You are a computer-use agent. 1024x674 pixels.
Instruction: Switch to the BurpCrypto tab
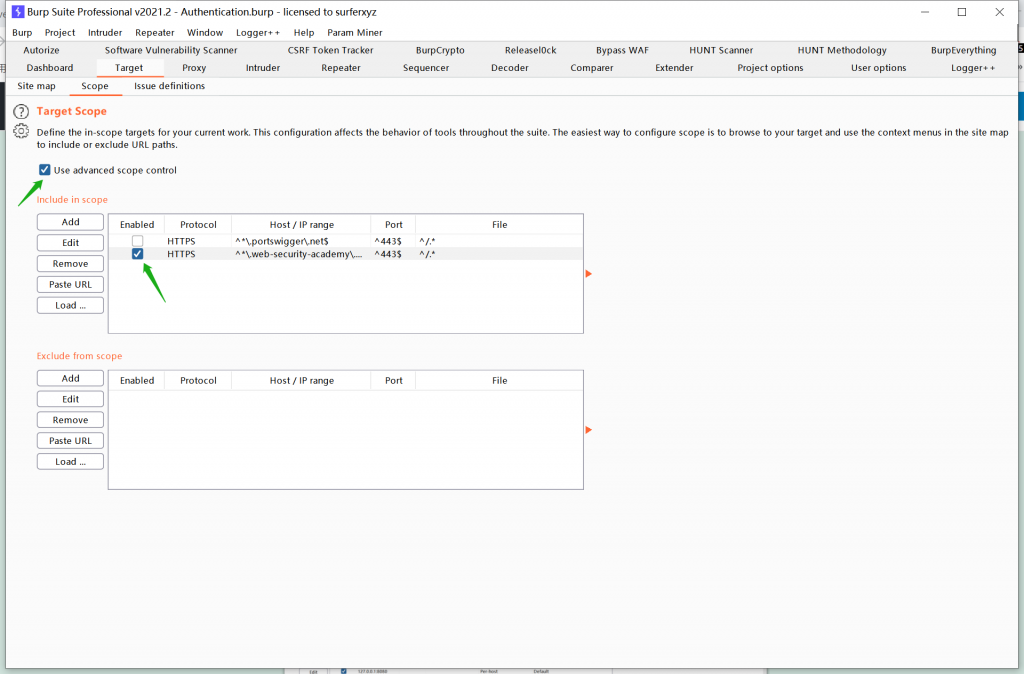point(440,50)
